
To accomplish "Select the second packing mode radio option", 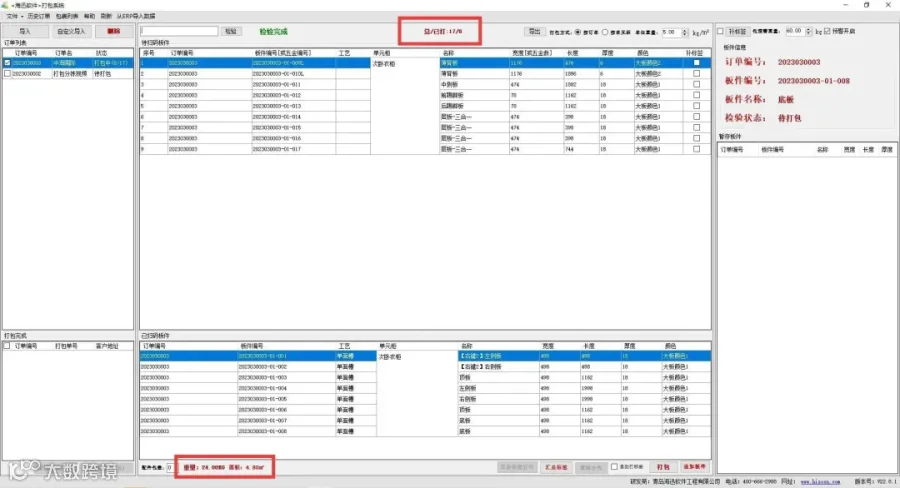I will click(605, 32).
